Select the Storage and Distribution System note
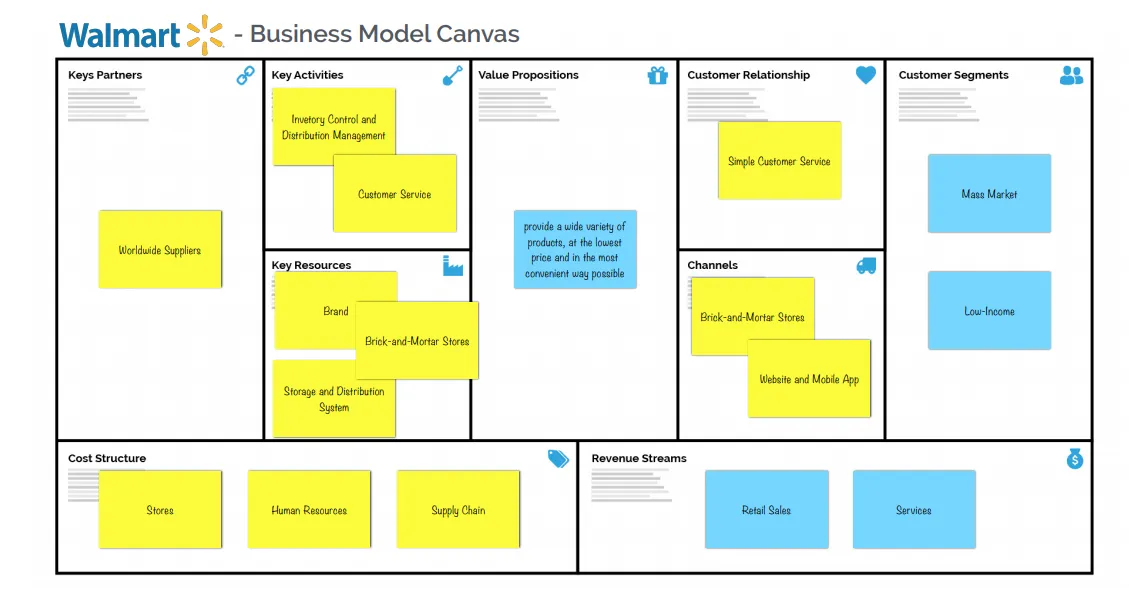Screen dimensions: 1129x593 coord(334,399)
